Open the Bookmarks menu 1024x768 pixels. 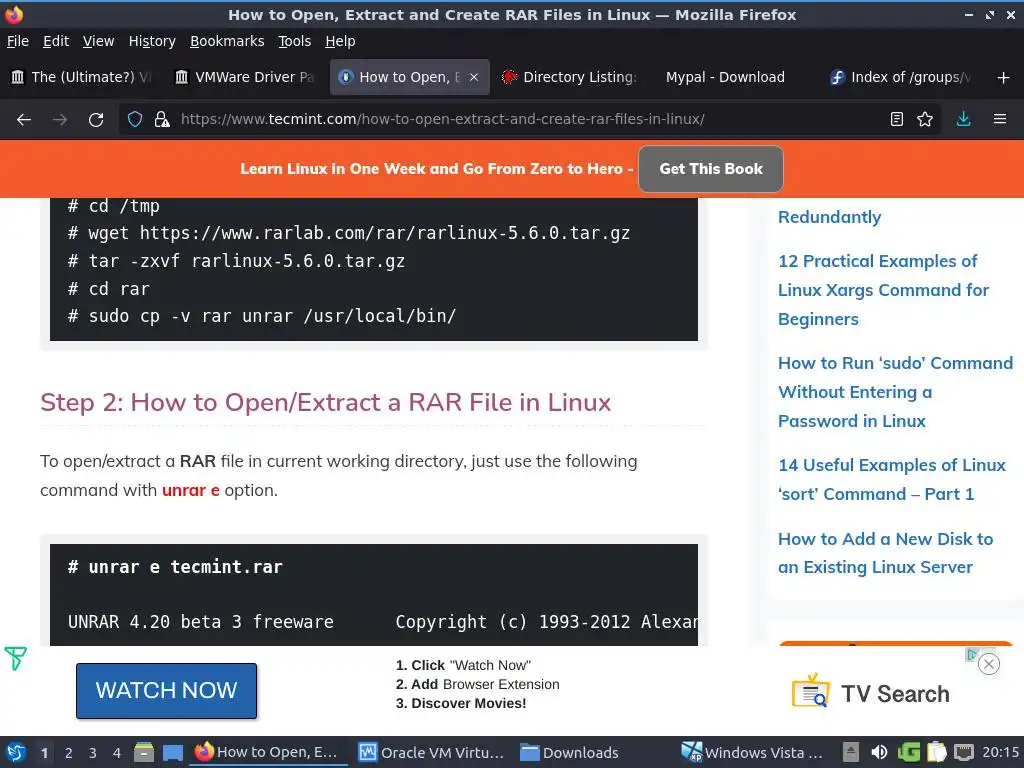pyautogui.click(x=227, y=41)
